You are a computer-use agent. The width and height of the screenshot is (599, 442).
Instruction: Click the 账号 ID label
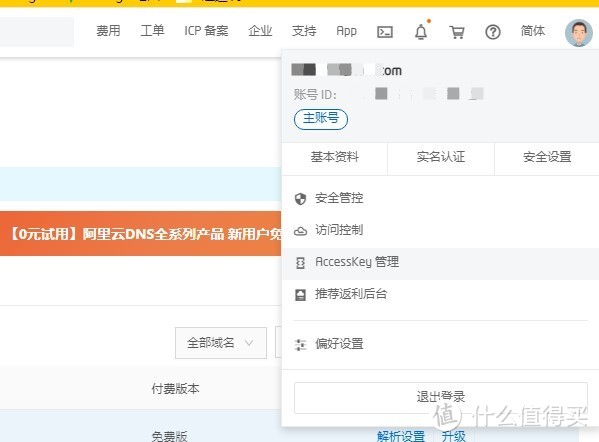tap(315, 94)
